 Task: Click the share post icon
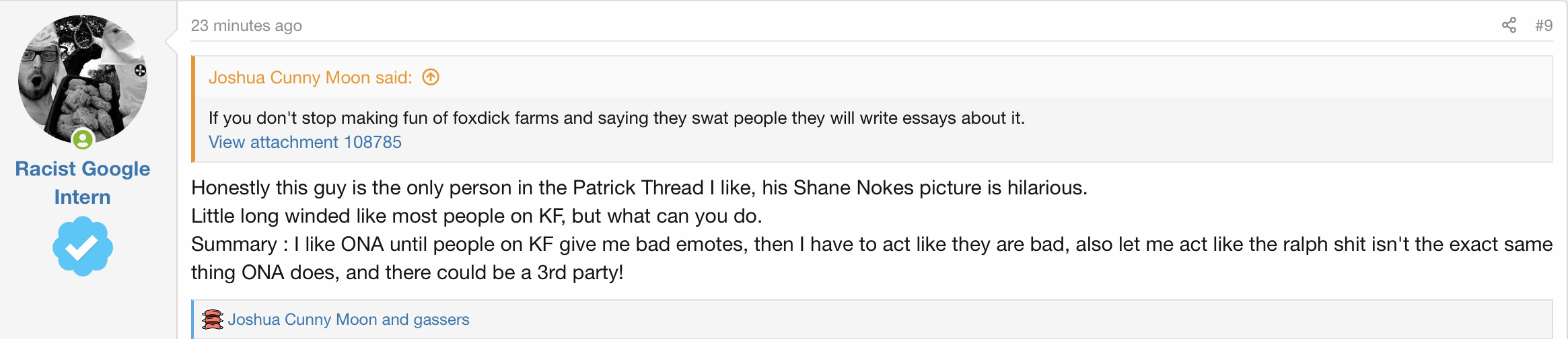point(1509,26)
